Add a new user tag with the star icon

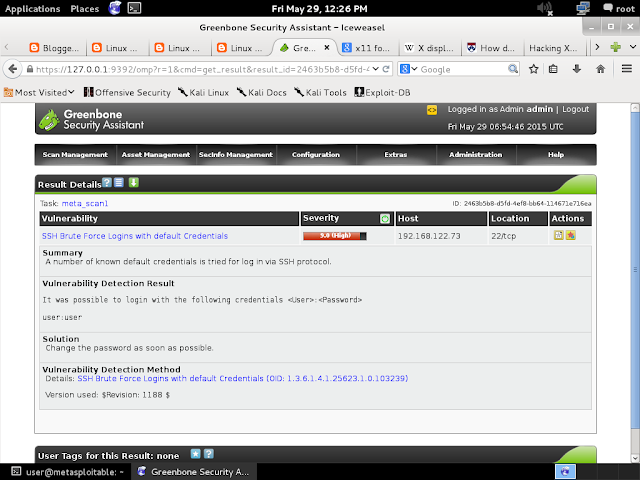pos(196,453)
